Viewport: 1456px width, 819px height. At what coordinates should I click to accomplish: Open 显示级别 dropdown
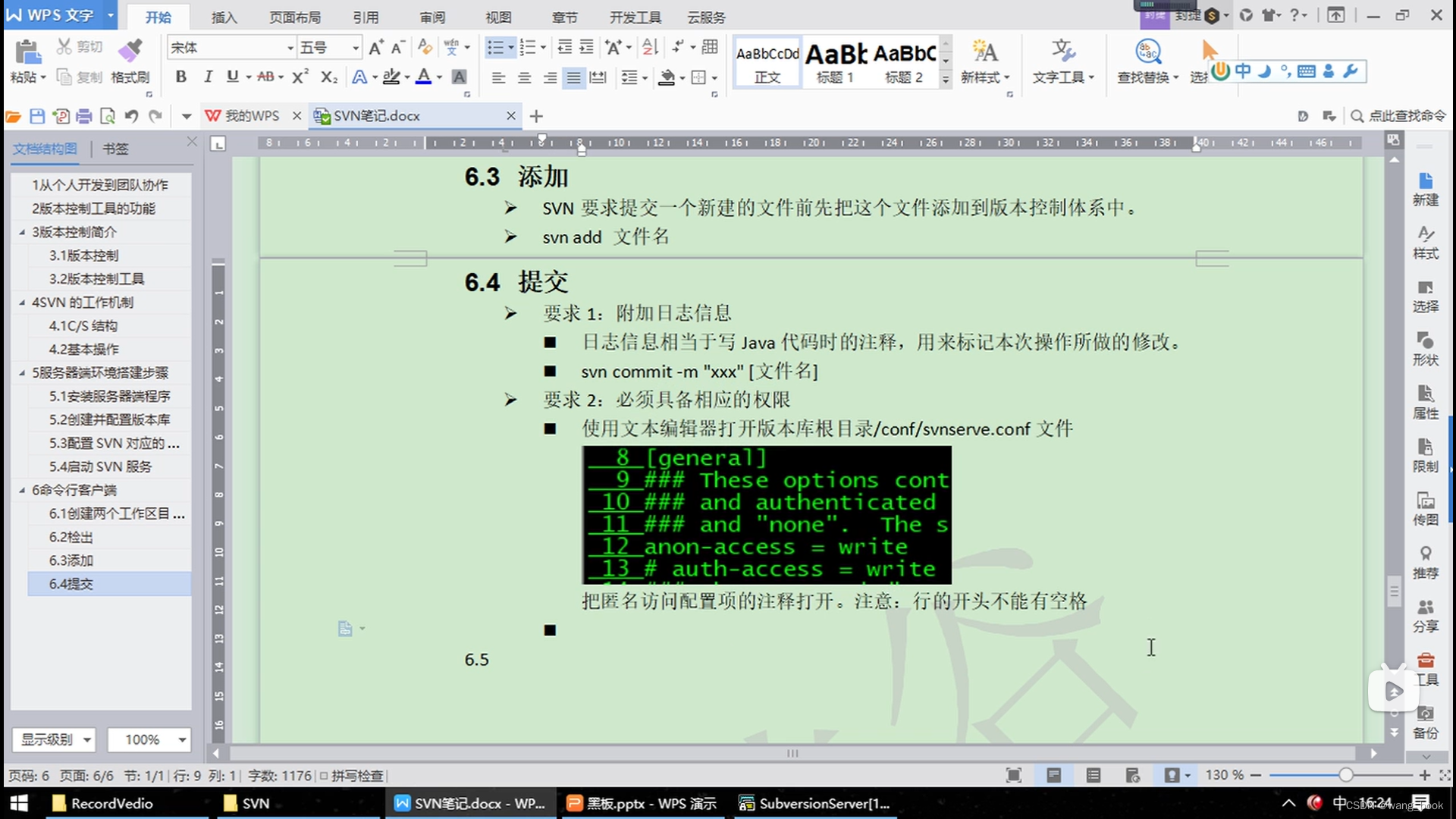pyautogui.click(x=54, y=739)
